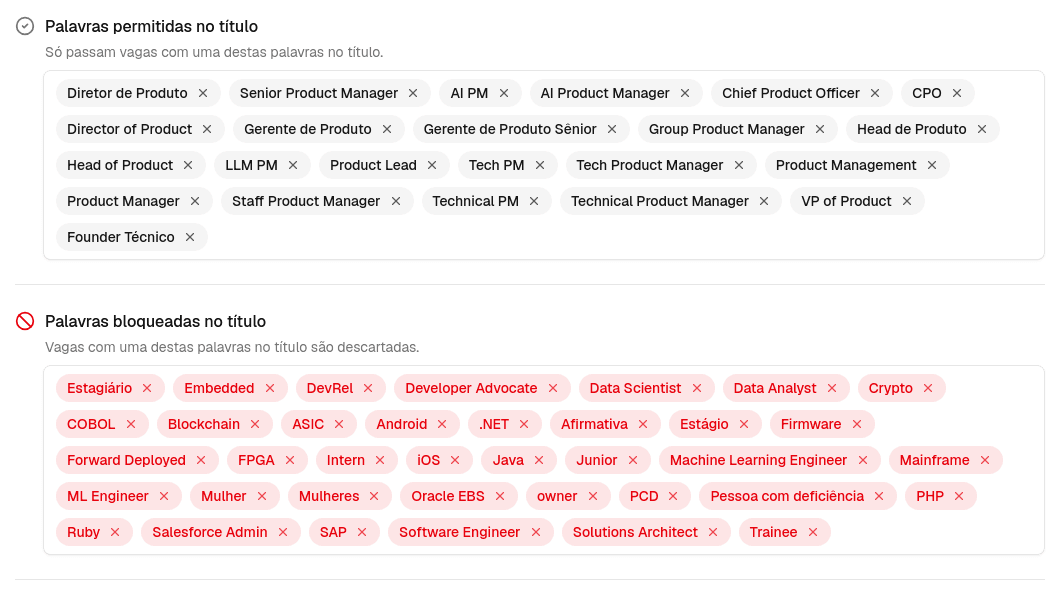1057x590 pixels.
Task: Remove the Software Engineer blocked tag
Action: pyautogui.click(x=536, y=532)
